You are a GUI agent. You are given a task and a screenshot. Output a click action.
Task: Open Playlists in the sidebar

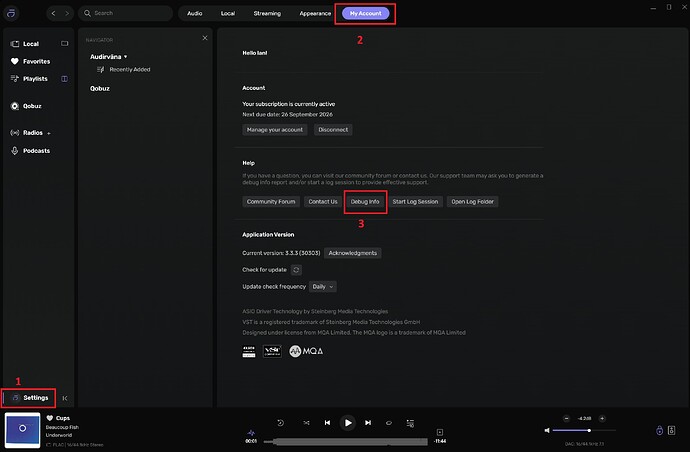pos(30,78)
